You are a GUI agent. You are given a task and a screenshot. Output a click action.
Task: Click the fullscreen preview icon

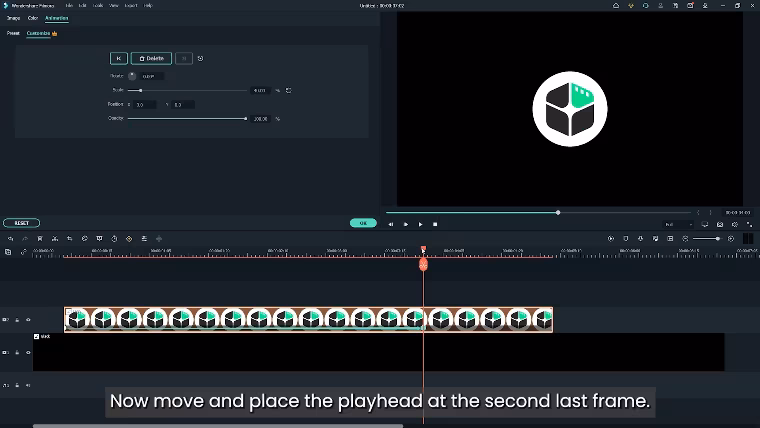[749, 224]
